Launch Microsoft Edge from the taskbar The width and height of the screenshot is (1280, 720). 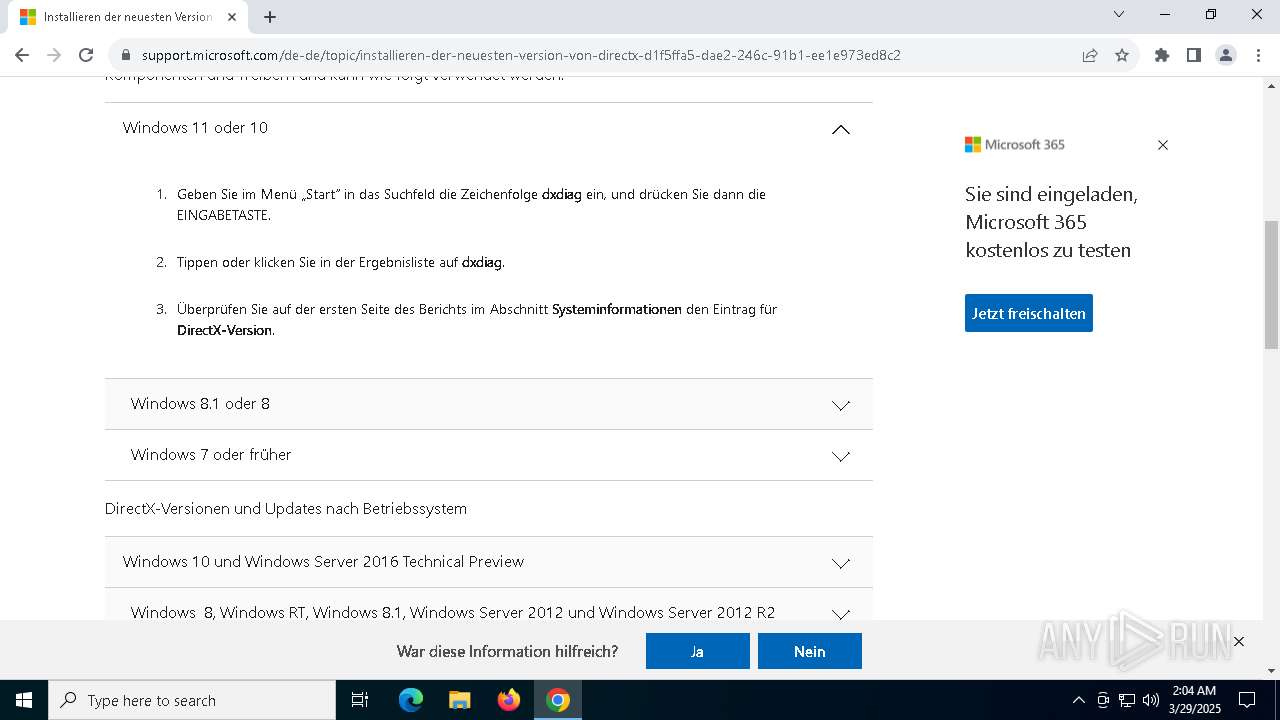tap(411, 700)
